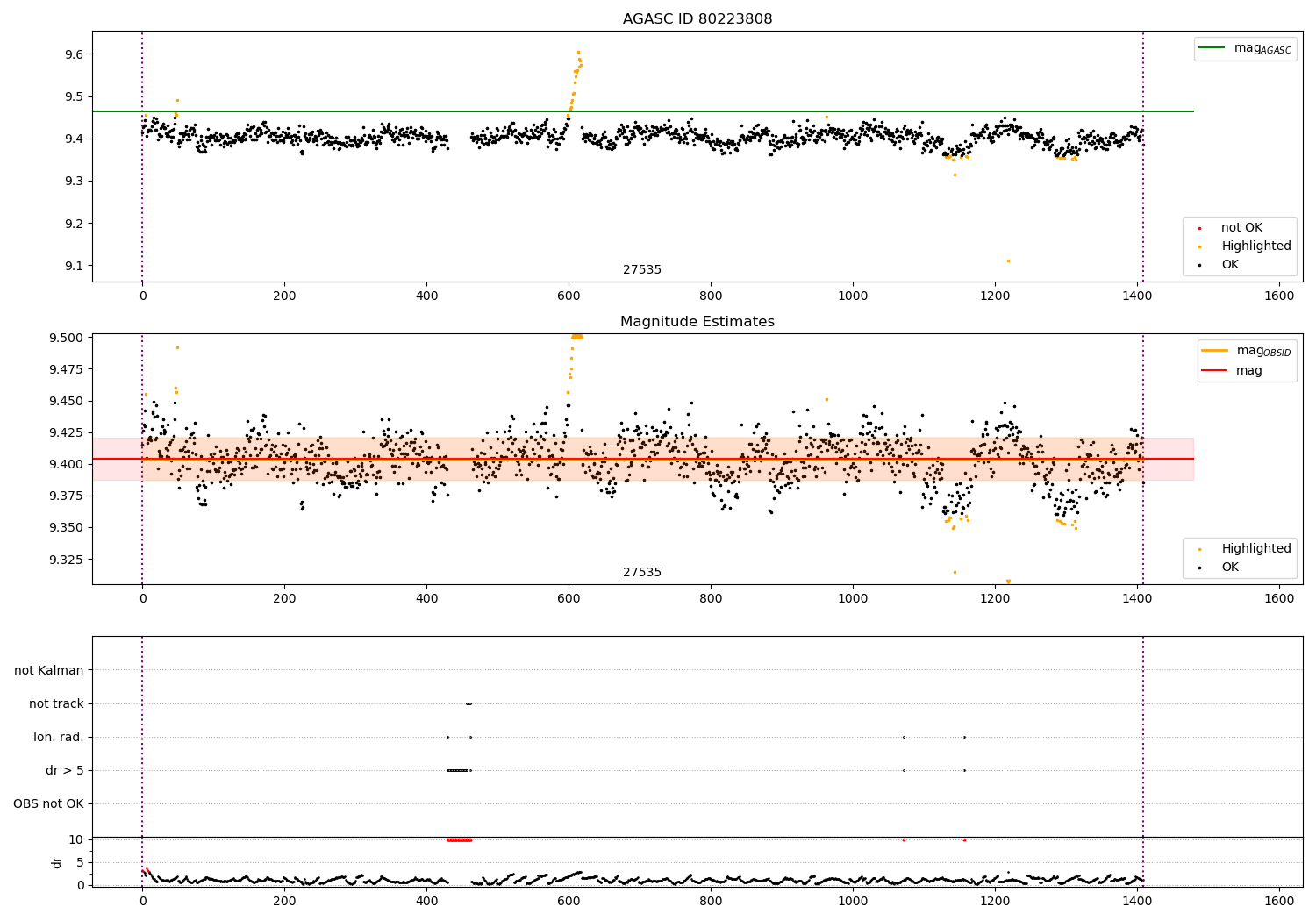Click the 1600 x-axis tick of bottom plot
The width and height of the screenshot is (1316, 921).
pyautogui.click(x=1279, y=901)
